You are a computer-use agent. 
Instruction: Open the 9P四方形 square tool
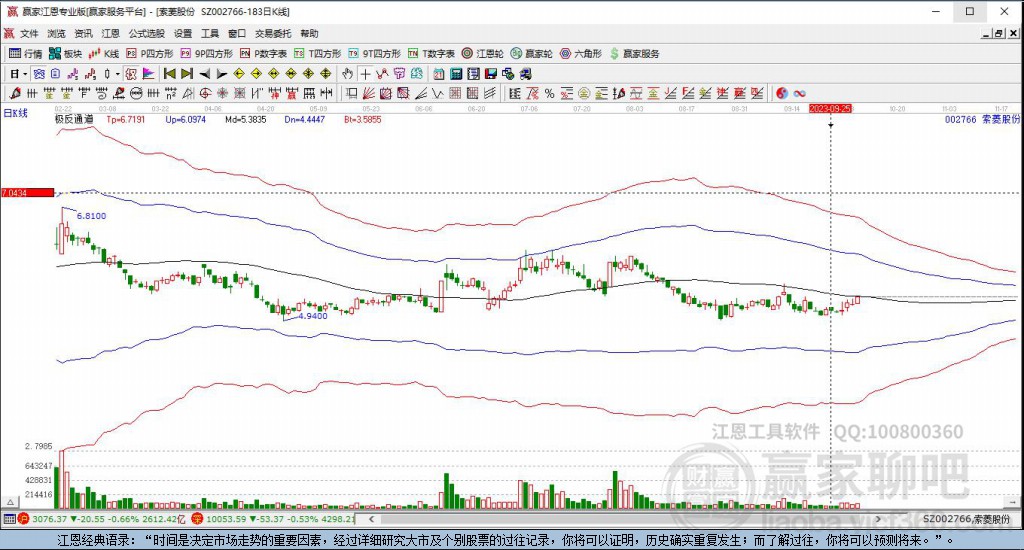[206, 54]
